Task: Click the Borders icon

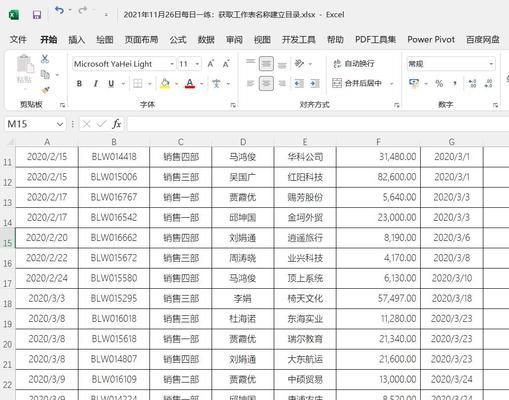Action: tap(138, 83)
